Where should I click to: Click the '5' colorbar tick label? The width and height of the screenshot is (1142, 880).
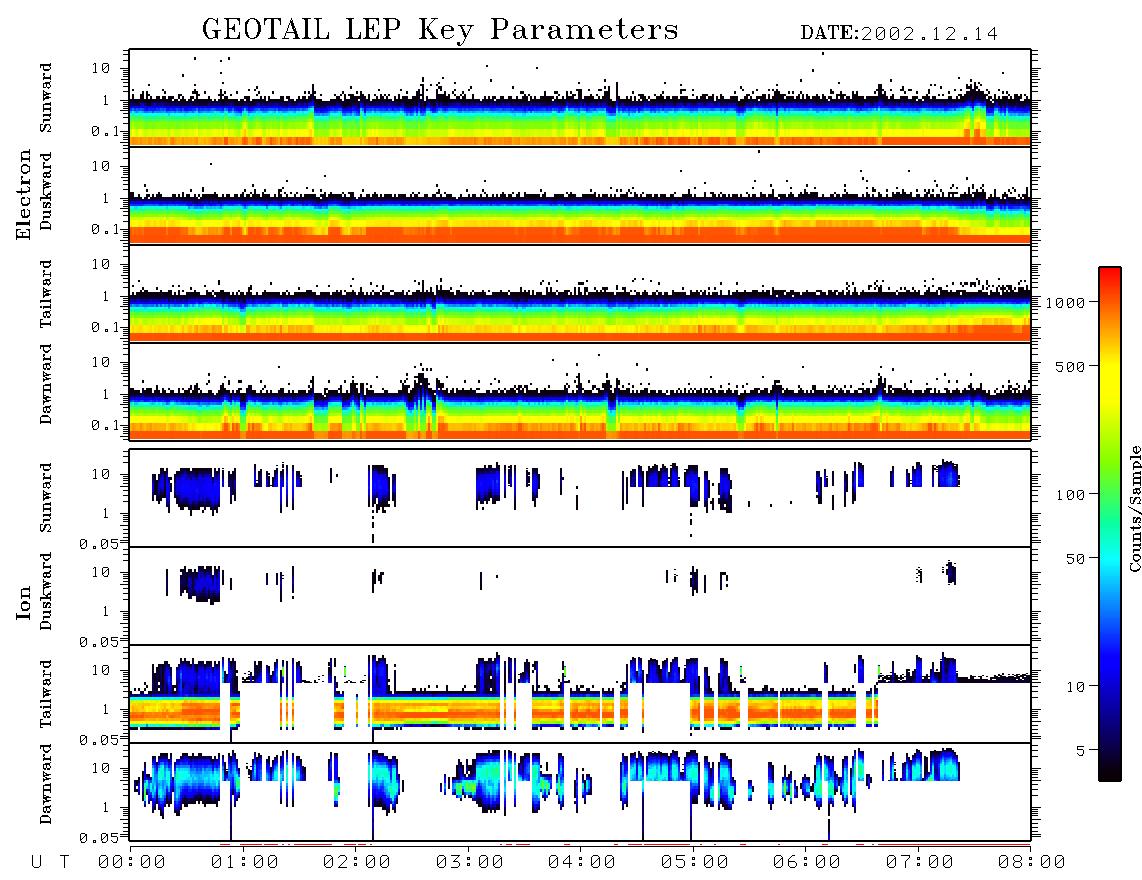click(x=1081, y=751)
